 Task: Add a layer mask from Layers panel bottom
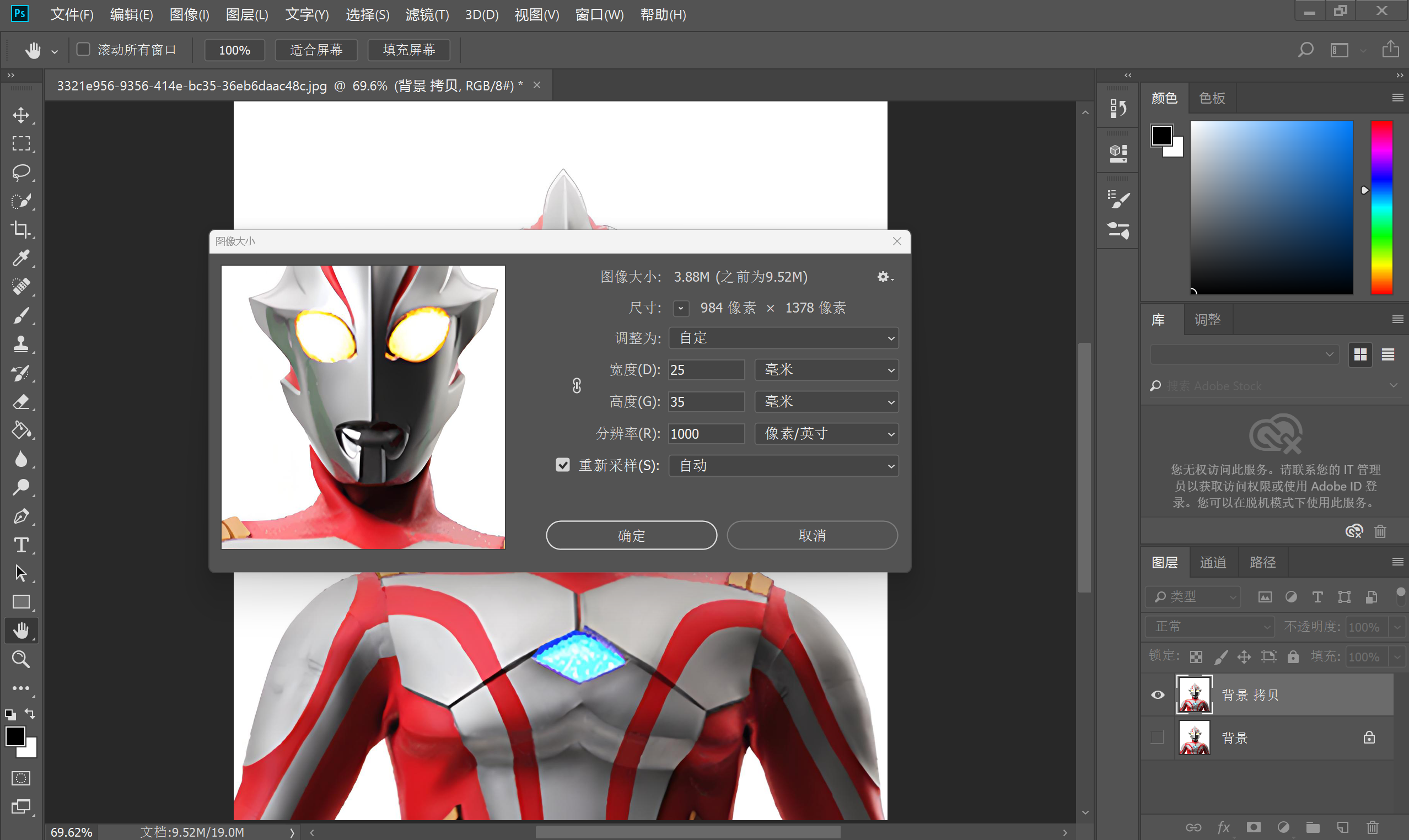(1254, 827)
